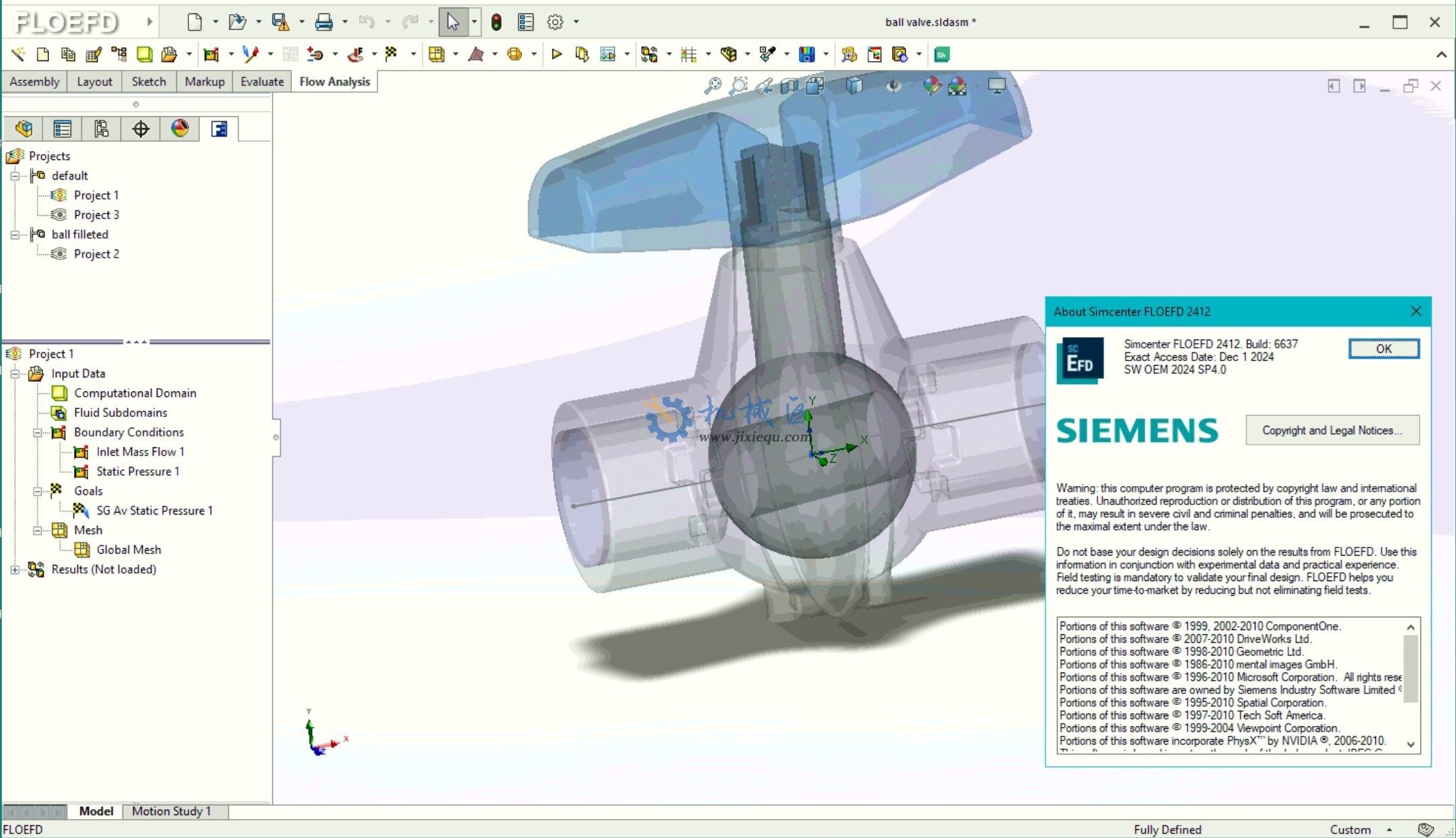Toggle the display style icon

click(x=853, y=86)
